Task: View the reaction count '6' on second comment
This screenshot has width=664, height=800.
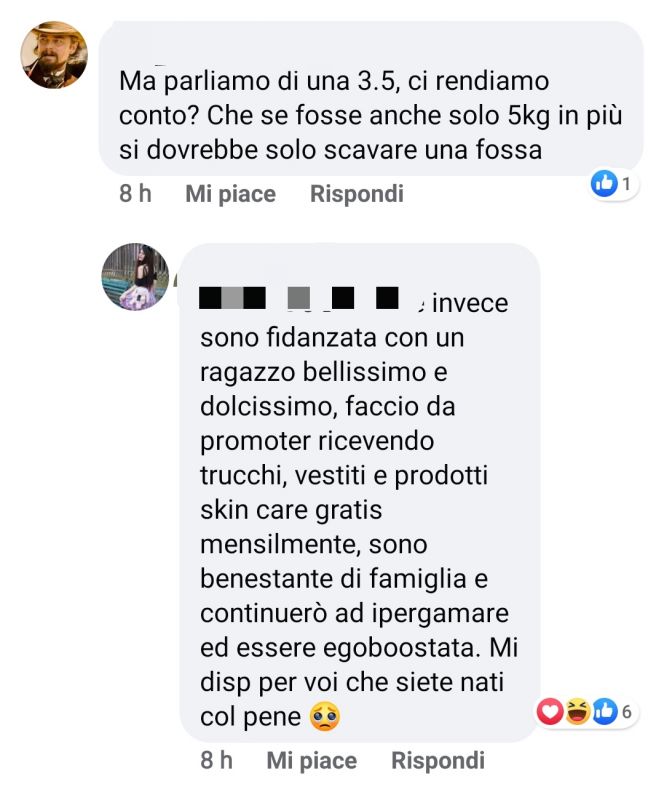Action: [627, 711]
